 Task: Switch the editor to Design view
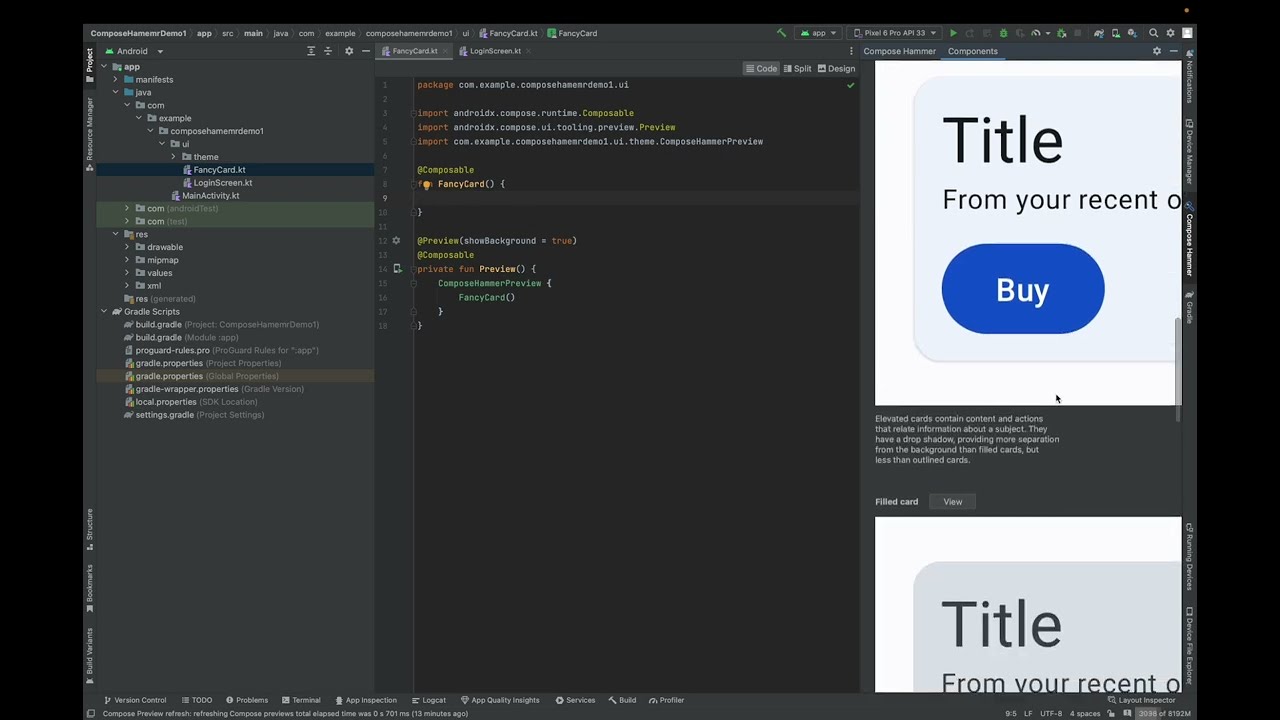click(x=836, y=69)
